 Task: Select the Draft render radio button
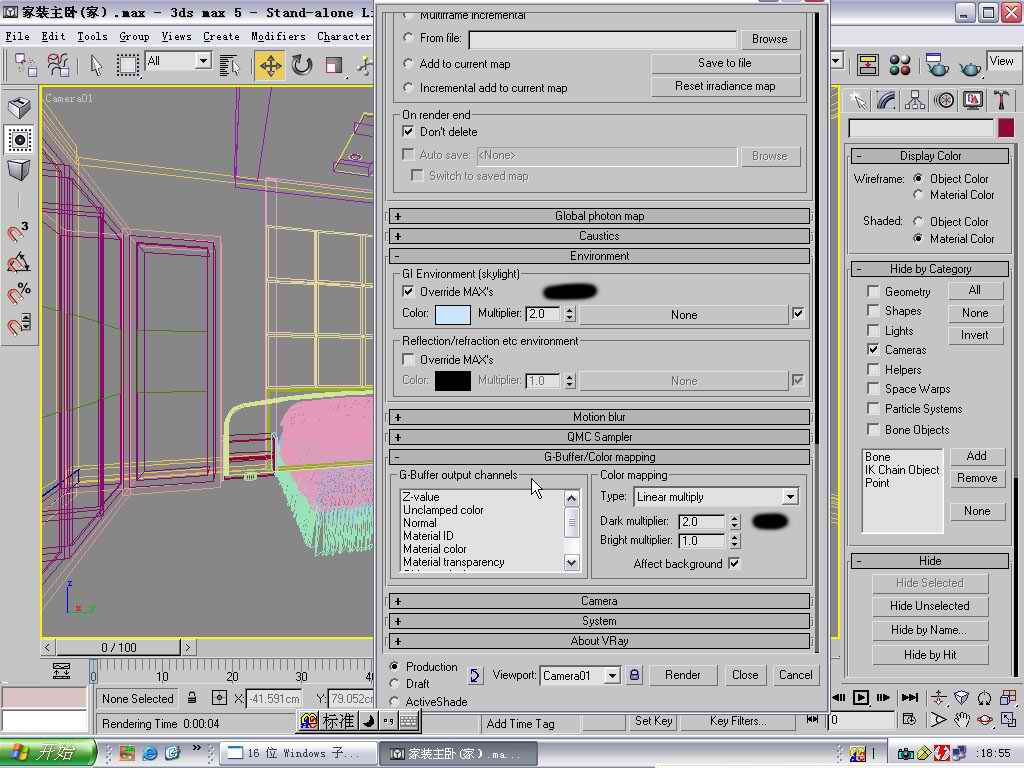coord(395,684)
